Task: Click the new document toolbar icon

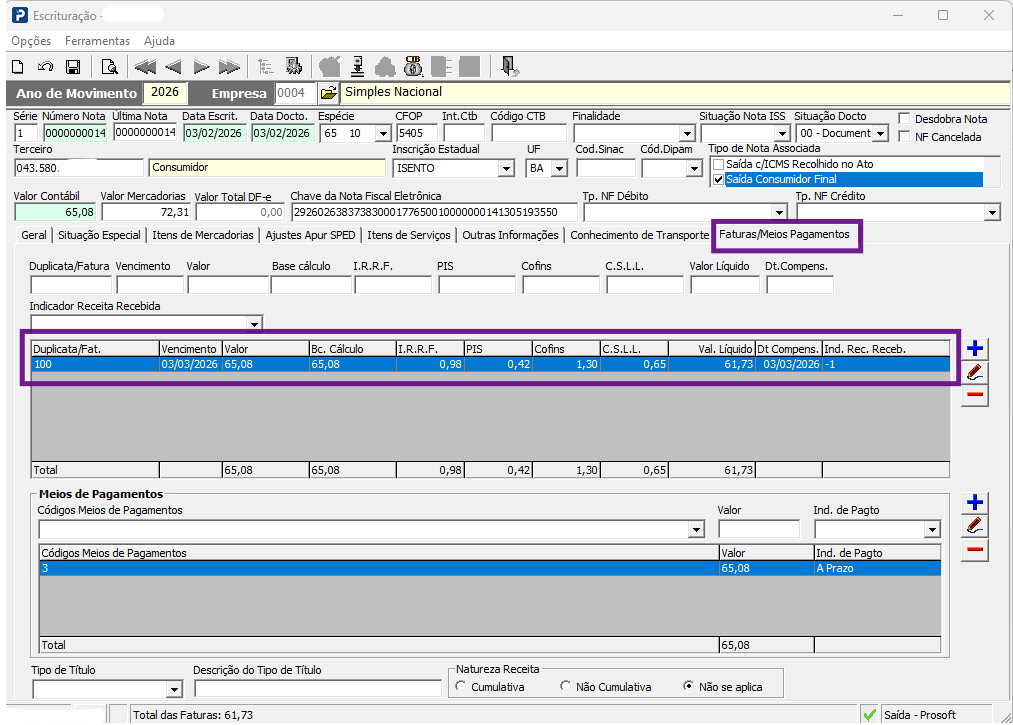Action: pos(18,67)
